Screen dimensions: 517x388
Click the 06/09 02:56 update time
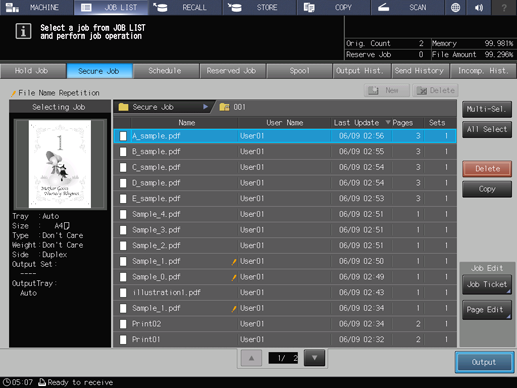point(361,136)
